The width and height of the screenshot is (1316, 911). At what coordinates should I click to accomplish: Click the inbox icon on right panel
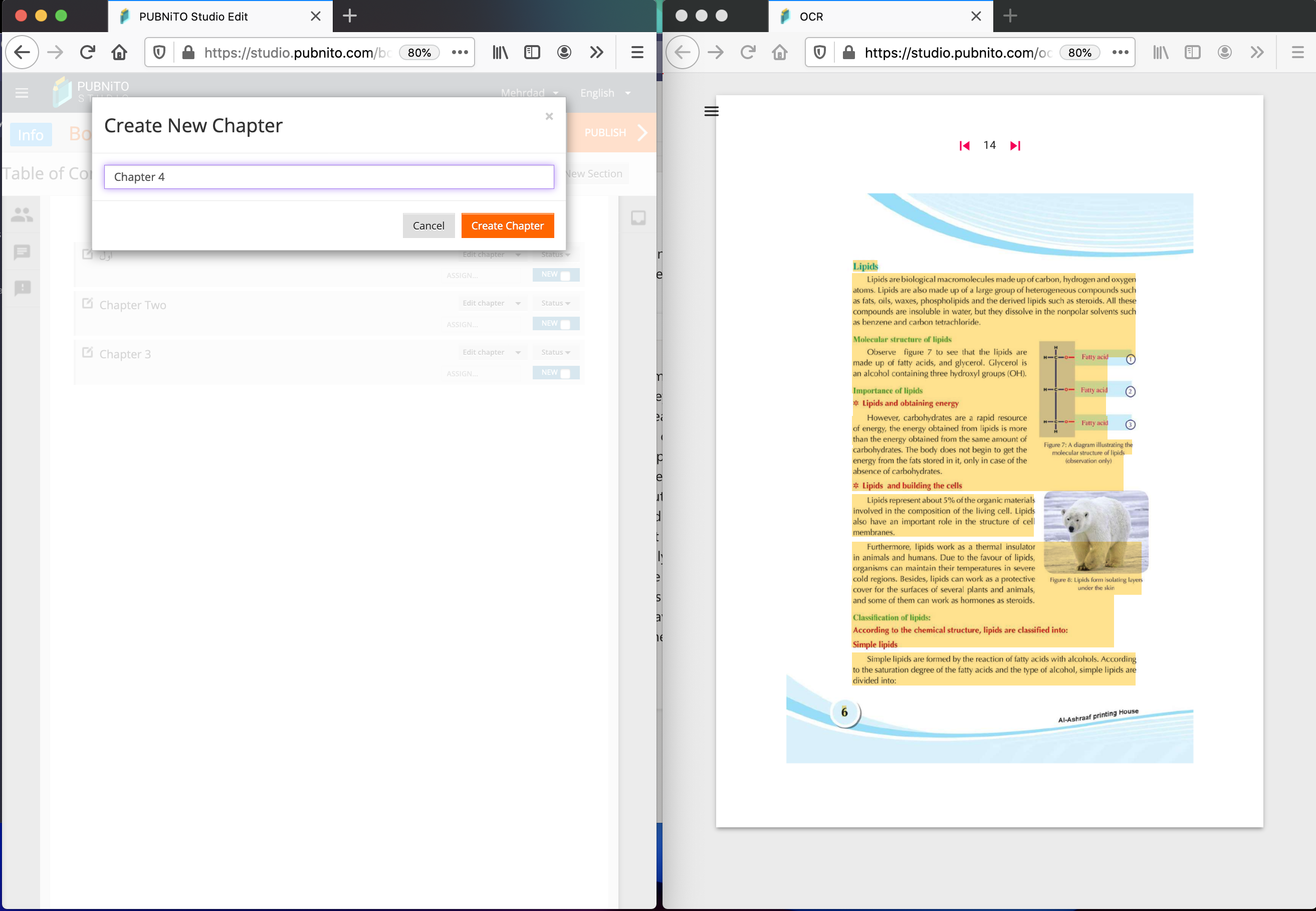click(638, 218)
